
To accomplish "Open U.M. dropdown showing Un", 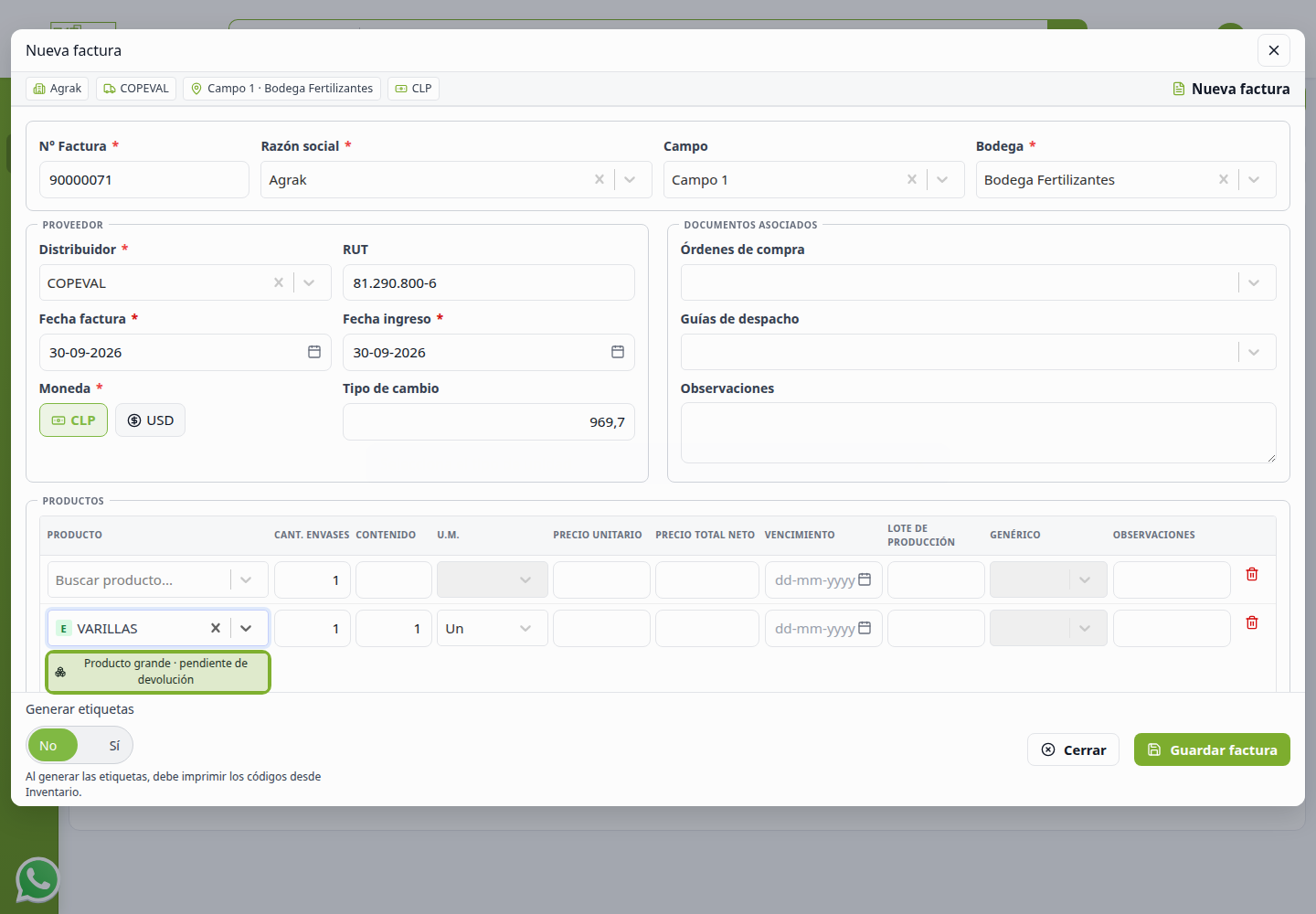I will 493,628.
